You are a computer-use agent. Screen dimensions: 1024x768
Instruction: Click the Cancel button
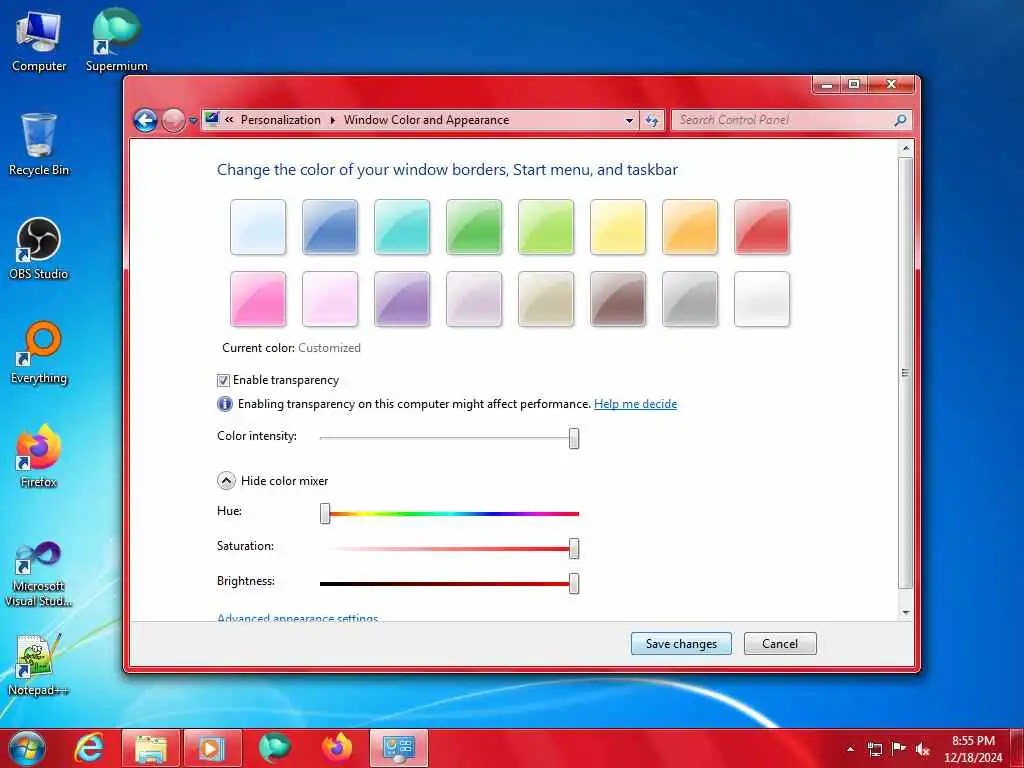[780, 643]
